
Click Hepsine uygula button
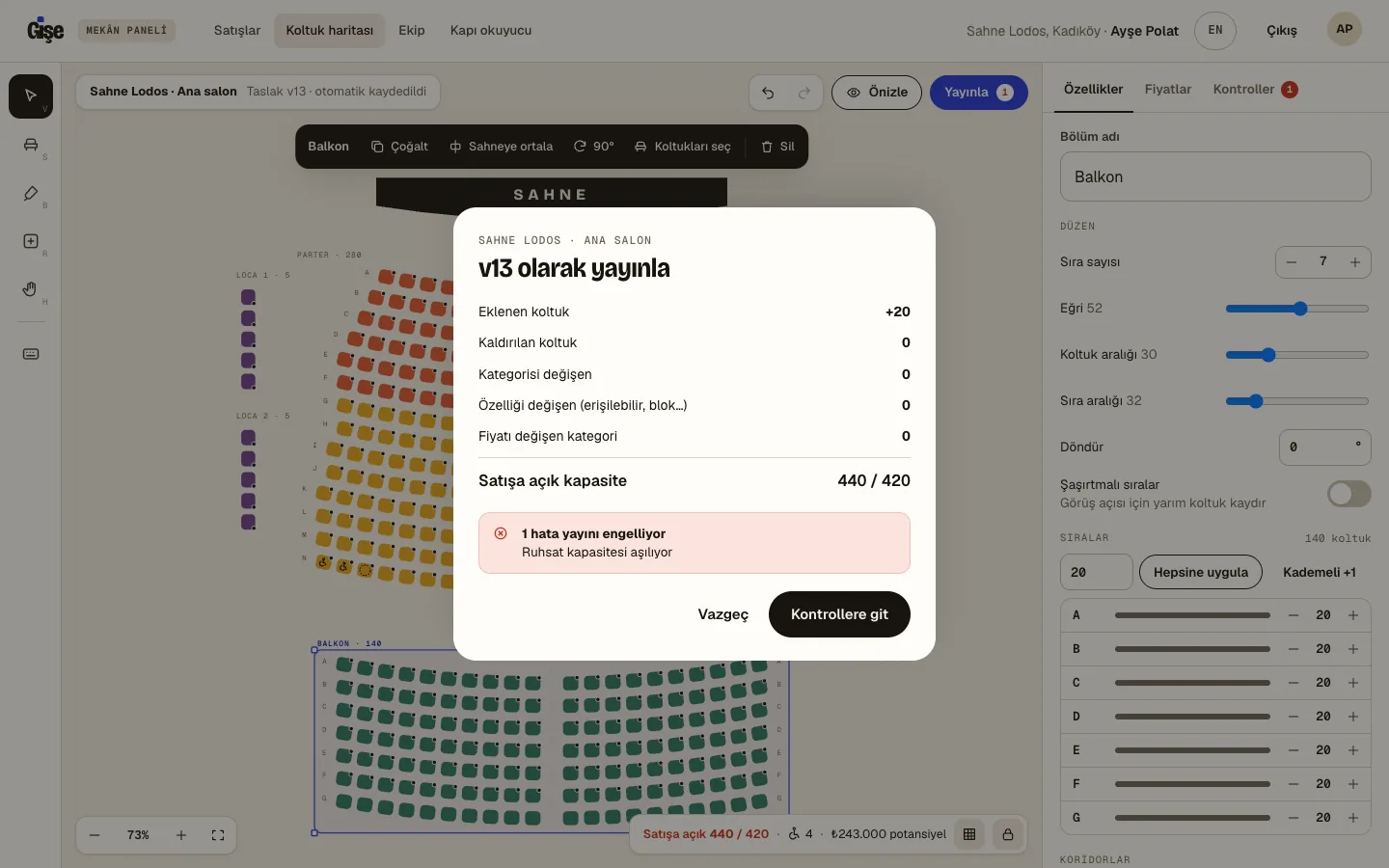tap(1201, 572)
